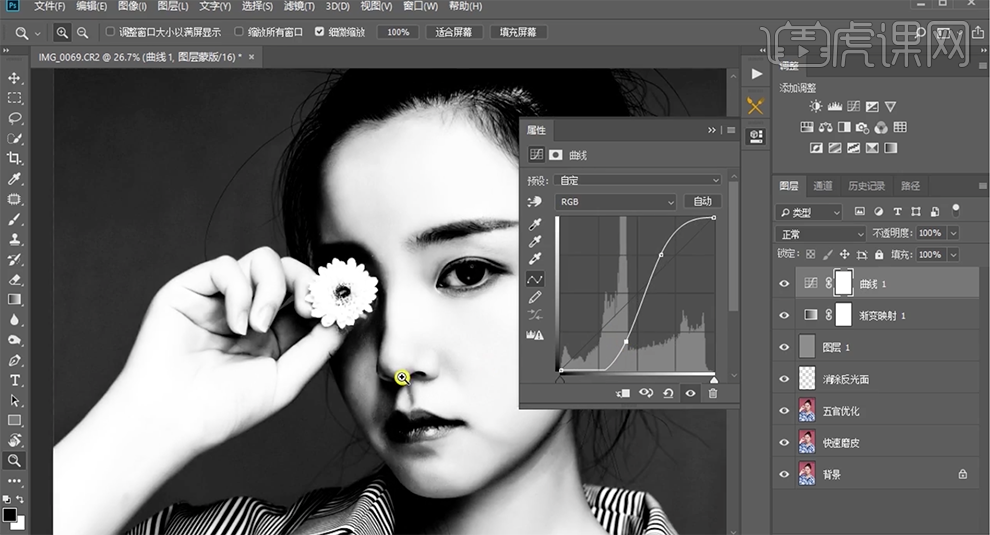The height and width of the screenshot is (535, 990).
Task: Expand zoom tool preset picker arrow
Action: (37, 33)
